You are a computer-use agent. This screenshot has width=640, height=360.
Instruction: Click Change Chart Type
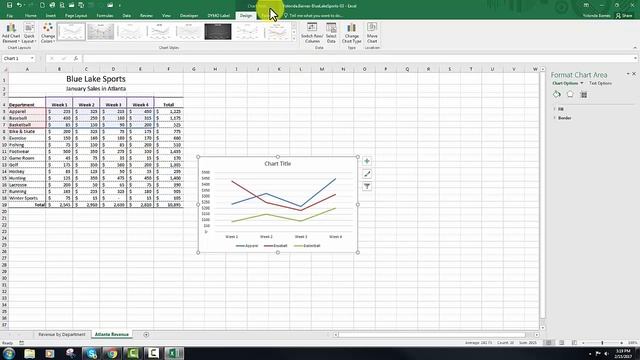351,33
